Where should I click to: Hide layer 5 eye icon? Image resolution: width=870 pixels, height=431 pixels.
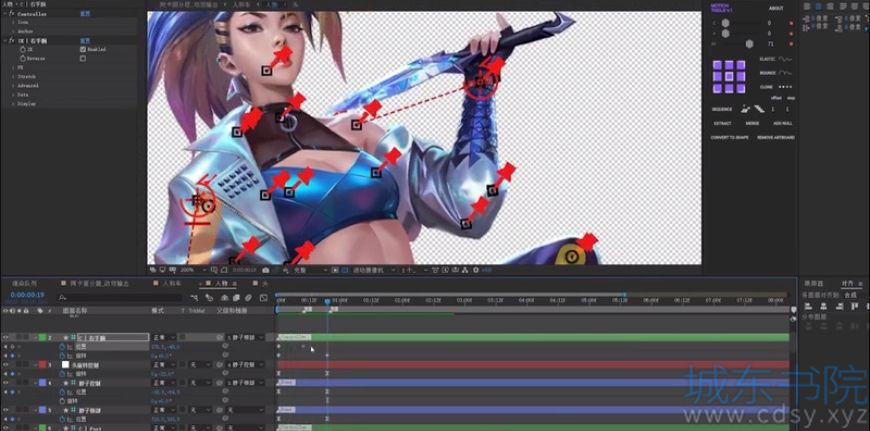point(6,410)
